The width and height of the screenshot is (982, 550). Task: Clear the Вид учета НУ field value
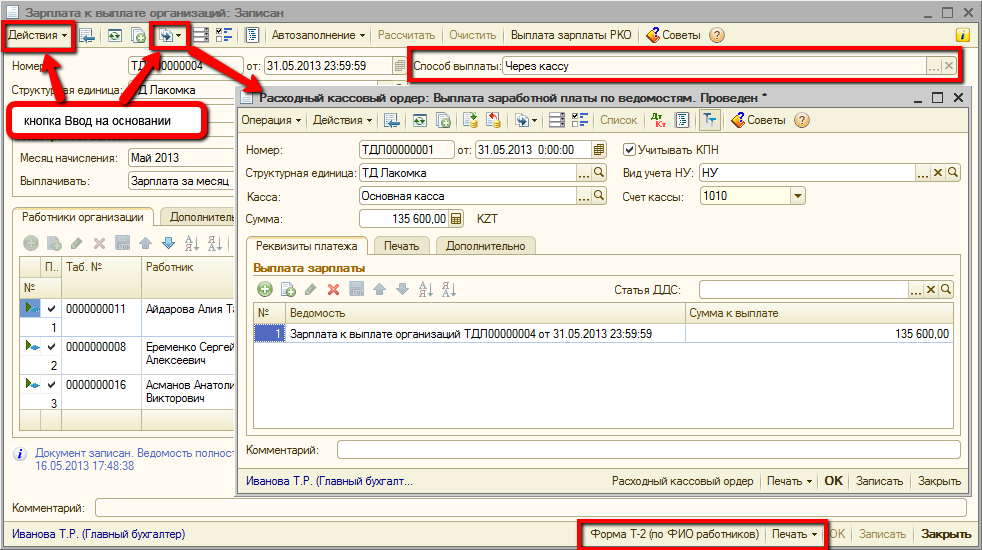coord(937,173)
